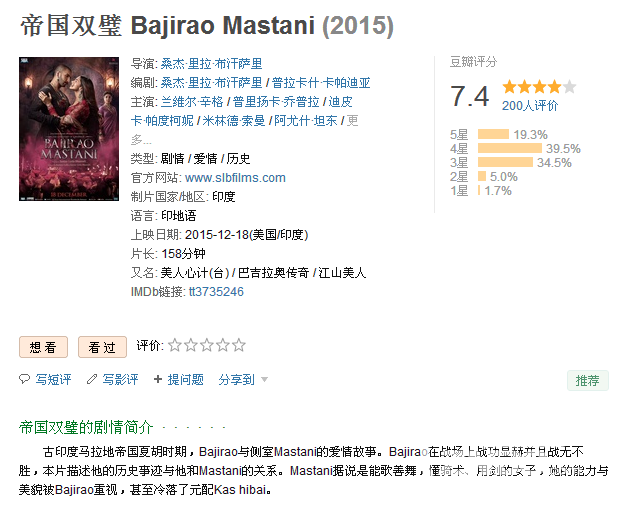Mark movie as 想看
The height and width of the screenshot is (516, 630).
43,347
